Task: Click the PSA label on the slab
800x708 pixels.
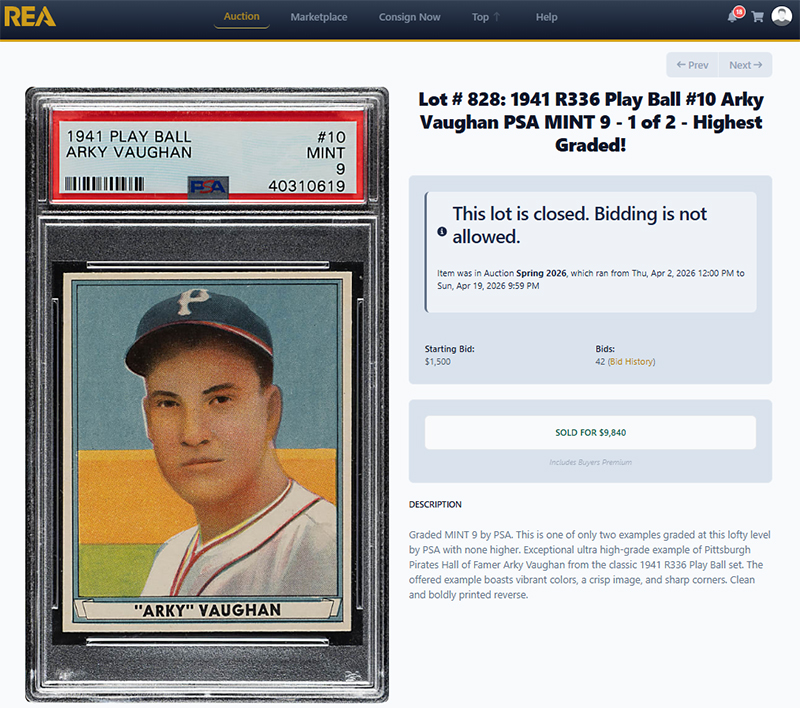Action: (208, 157)
